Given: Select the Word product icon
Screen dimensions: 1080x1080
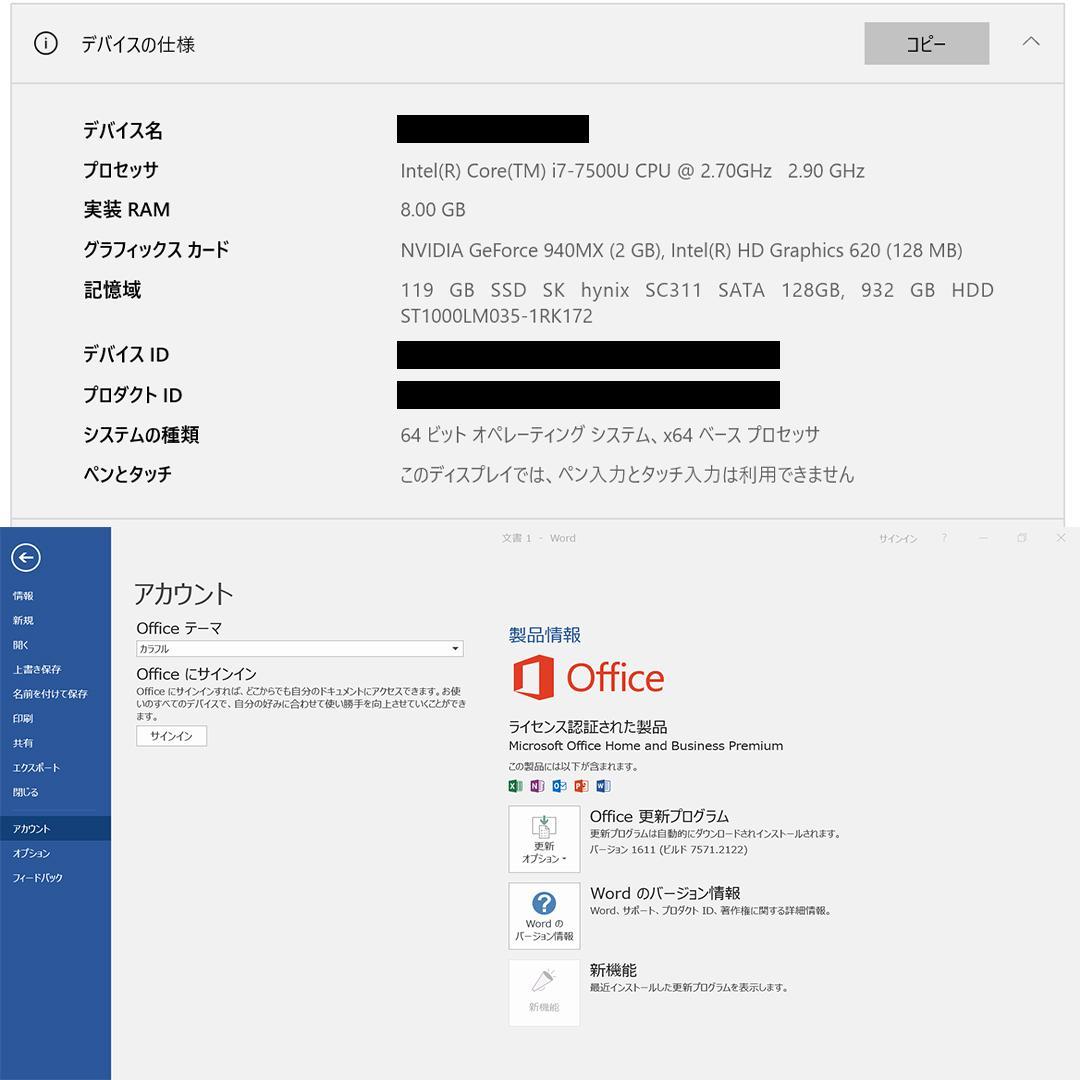Looking at the screenshot, I should (603, 786).
